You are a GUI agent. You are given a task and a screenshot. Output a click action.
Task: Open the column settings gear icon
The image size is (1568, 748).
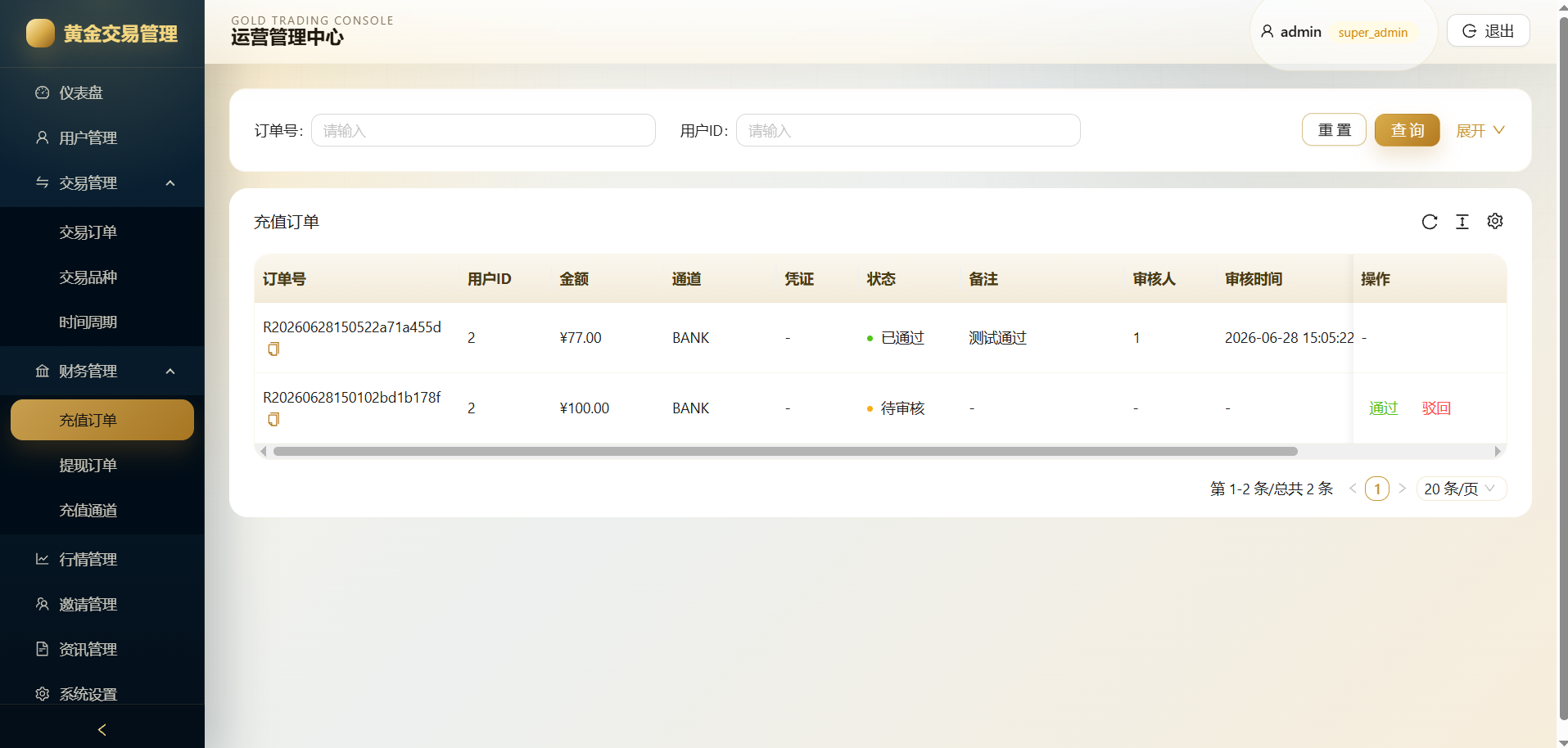click(1495, 221)
